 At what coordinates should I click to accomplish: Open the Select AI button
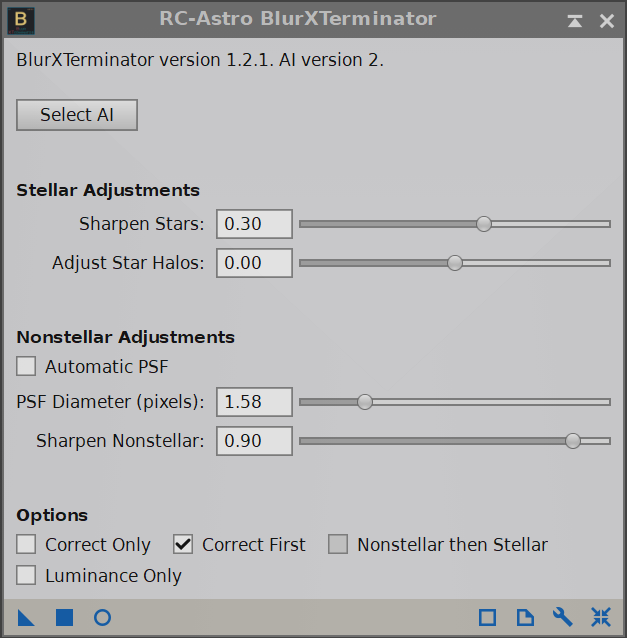(x=77, y=115)
